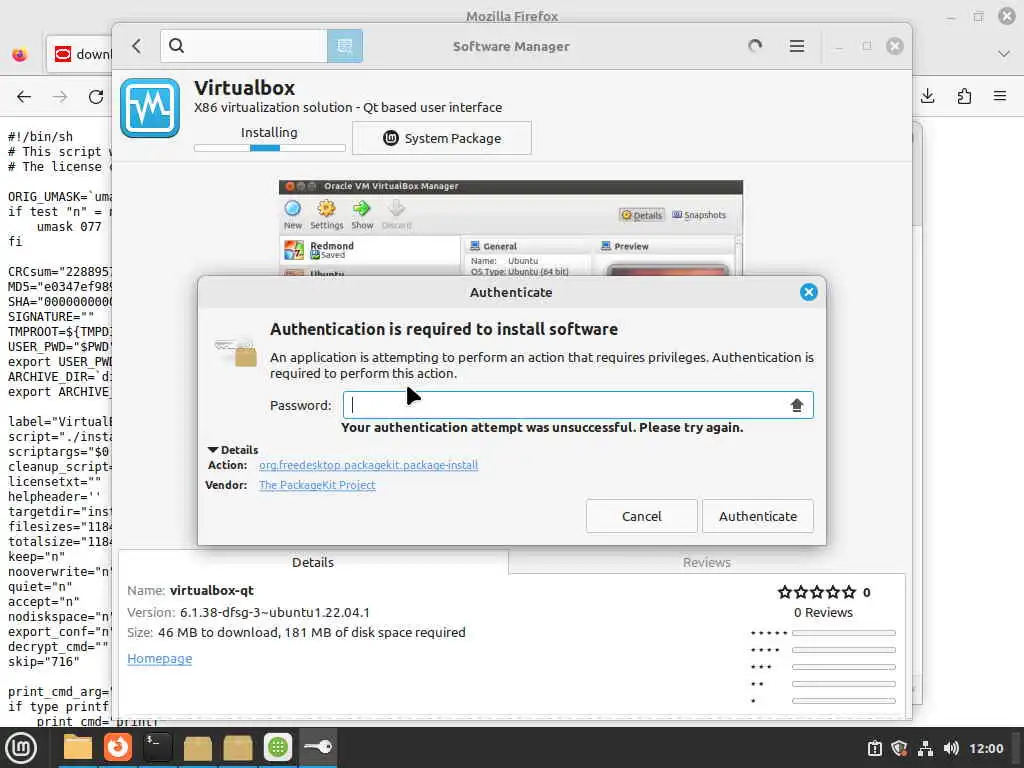Open the Files folder in the taskbar

coord(78,747)
